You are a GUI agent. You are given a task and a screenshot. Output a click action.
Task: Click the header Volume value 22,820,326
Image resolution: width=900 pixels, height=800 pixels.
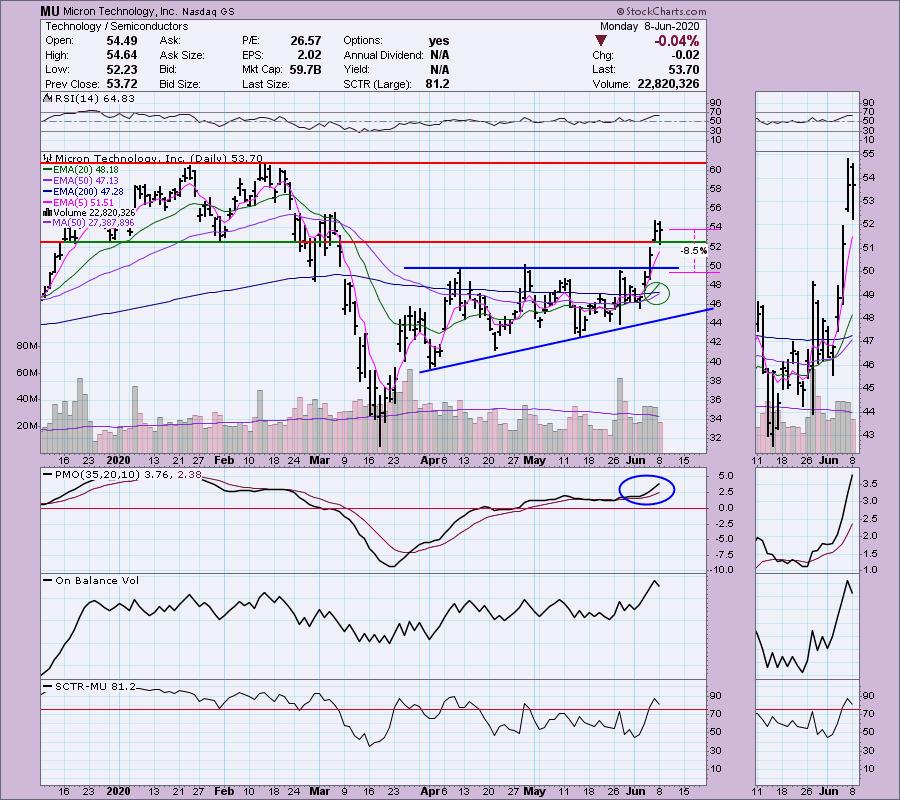pos(668,84)
